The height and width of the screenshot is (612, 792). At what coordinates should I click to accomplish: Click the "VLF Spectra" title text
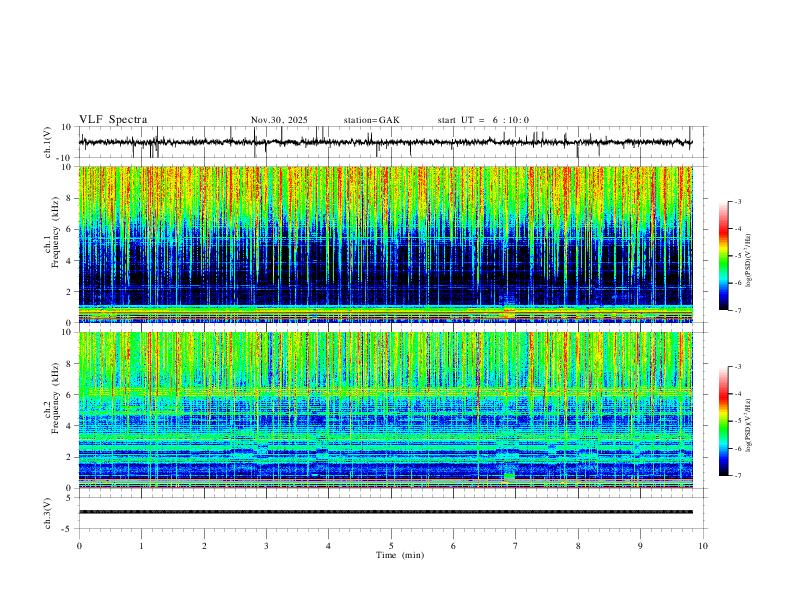[x=113, y=120]
